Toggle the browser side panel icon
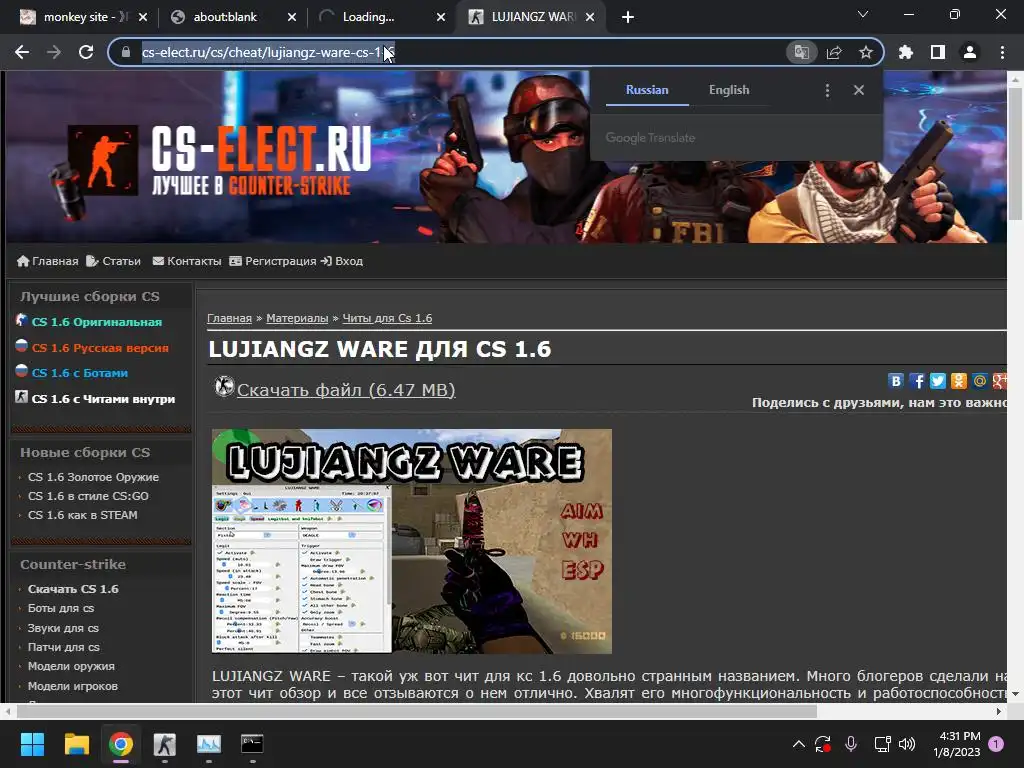Screen dimensions: 1024x768 pos(938,52)
